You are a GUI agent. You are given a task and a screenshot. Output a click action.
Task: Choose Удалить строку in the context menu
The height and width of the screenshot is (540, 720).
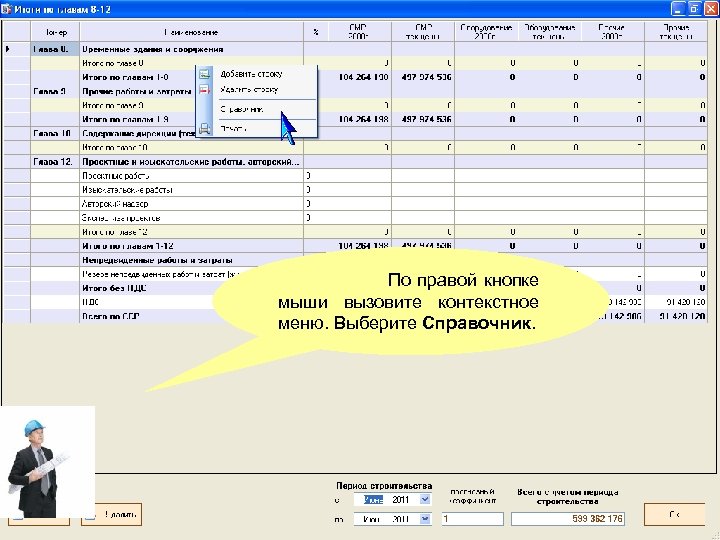249,90
